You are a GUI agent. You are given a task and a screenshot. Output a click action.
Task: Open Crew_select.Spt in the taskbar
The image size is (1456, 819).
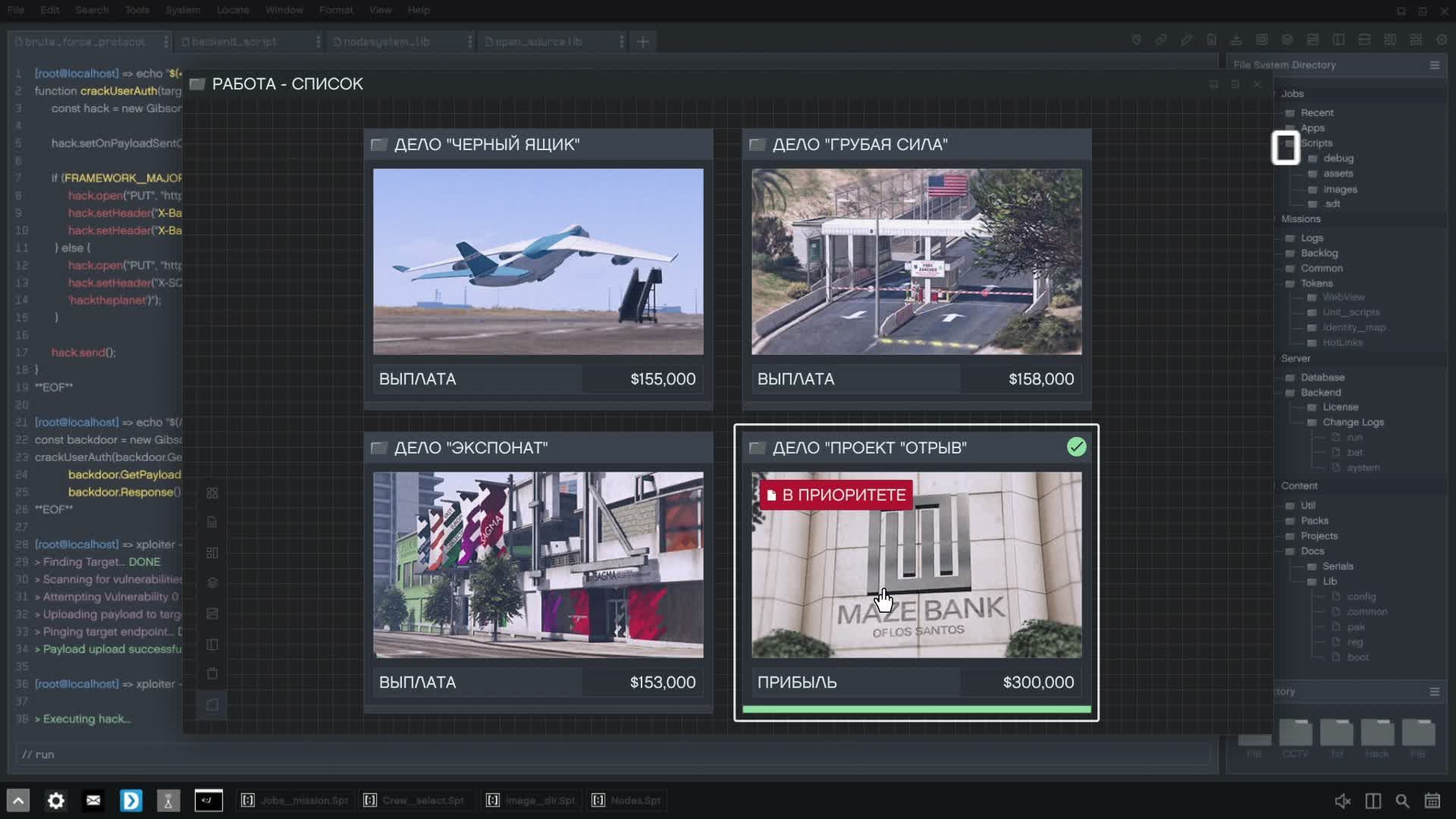pyautogui.click(x=416, y=800)
